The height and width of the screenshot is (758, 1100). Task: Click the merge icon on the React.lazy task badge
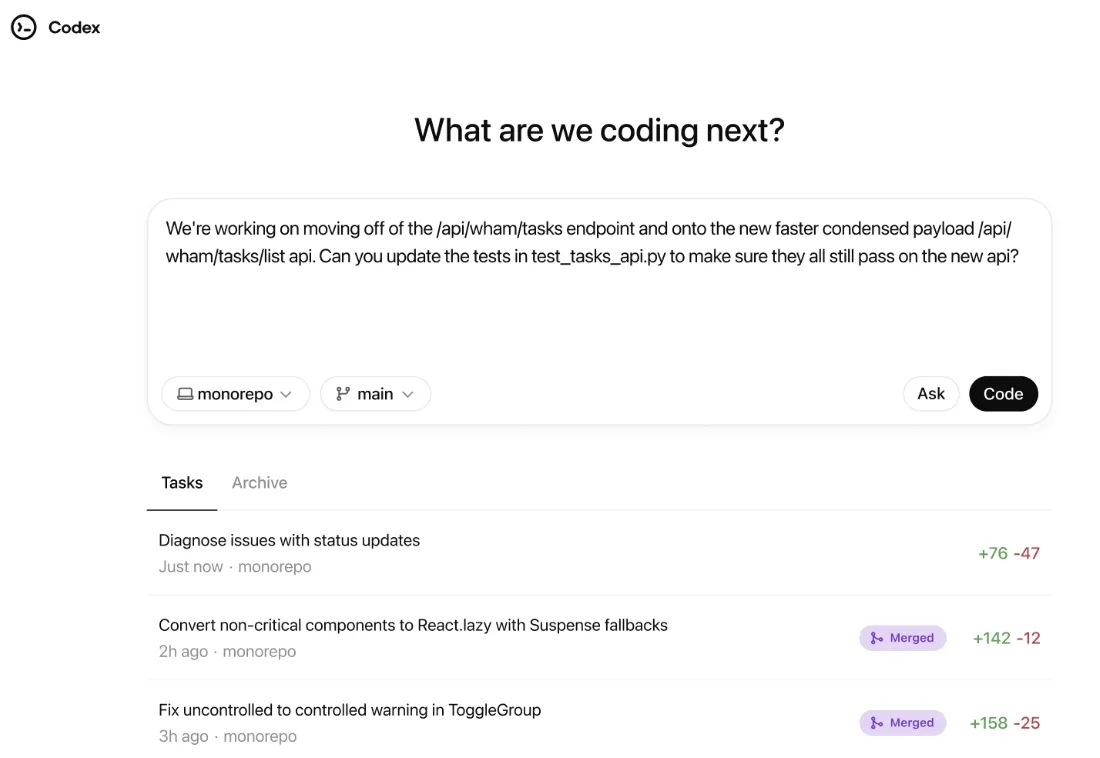[875, 637]
